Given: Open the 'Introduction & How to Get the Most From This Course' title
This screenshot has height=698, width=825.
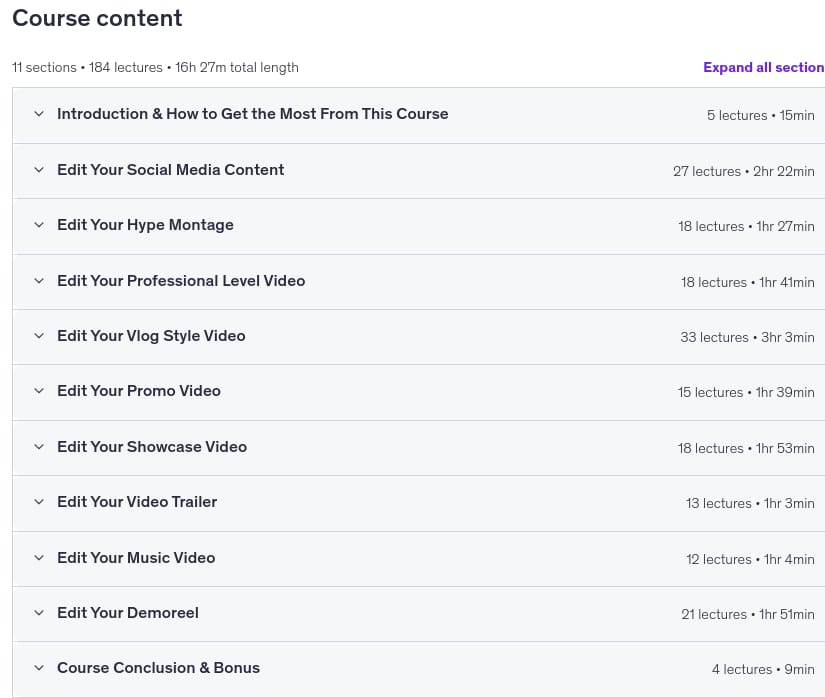Looking at the screenshot, I should (x=253, y=114).
